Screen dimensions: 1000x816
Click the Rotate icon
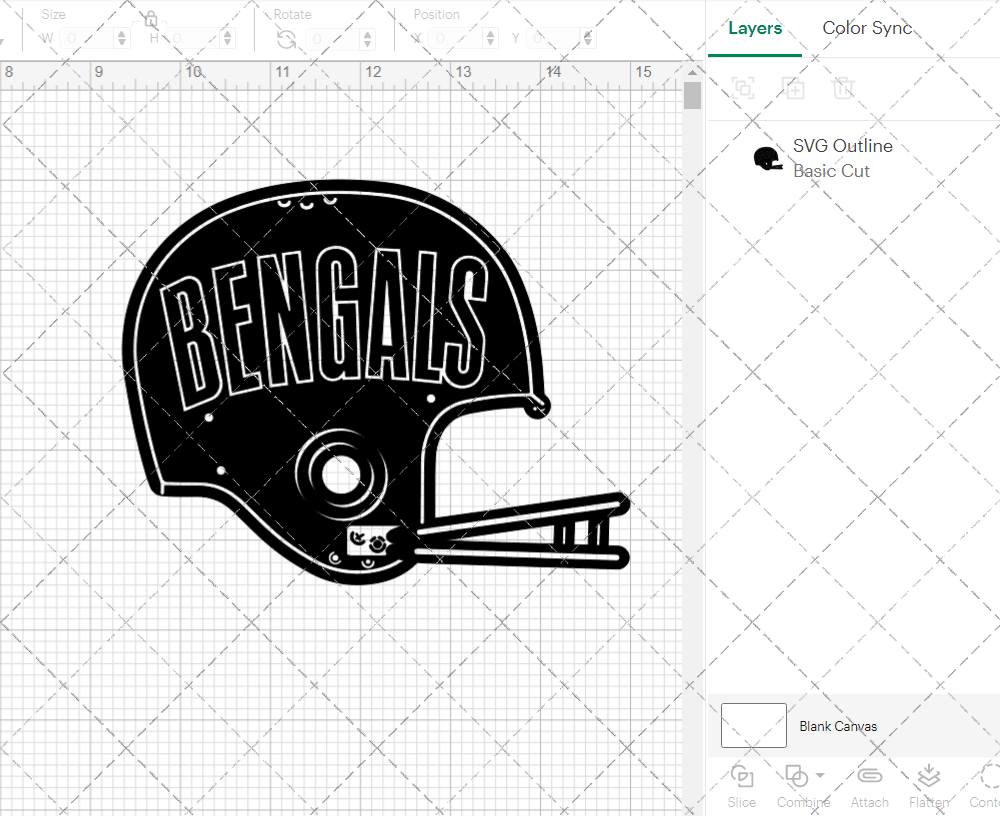tap(286, 40)
